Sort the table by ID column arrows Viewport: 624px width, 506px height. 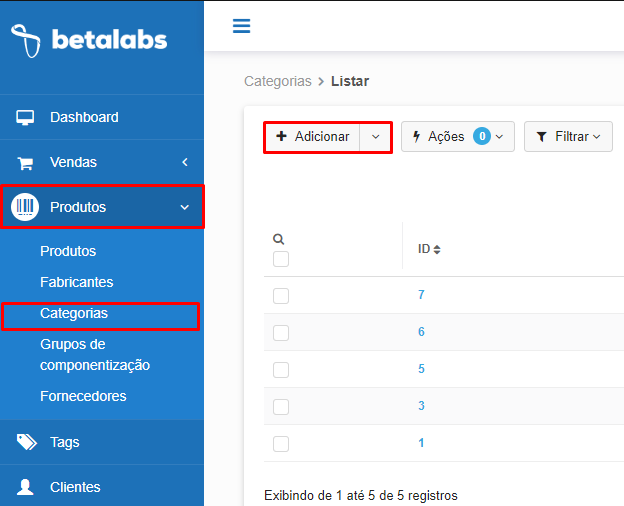(x=437, y=250)
